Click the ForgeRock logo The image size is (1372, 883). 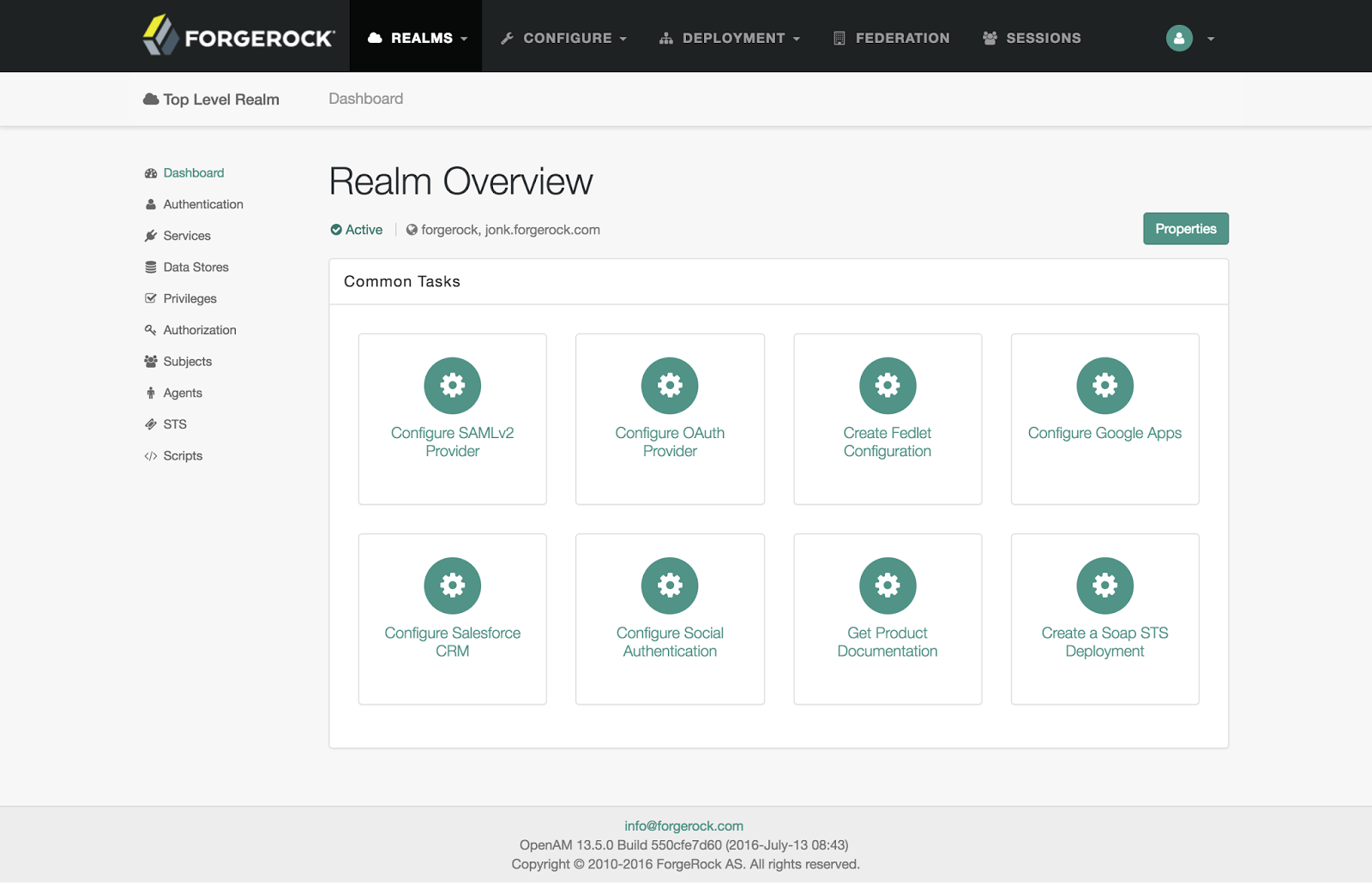(x=238, y=36)
